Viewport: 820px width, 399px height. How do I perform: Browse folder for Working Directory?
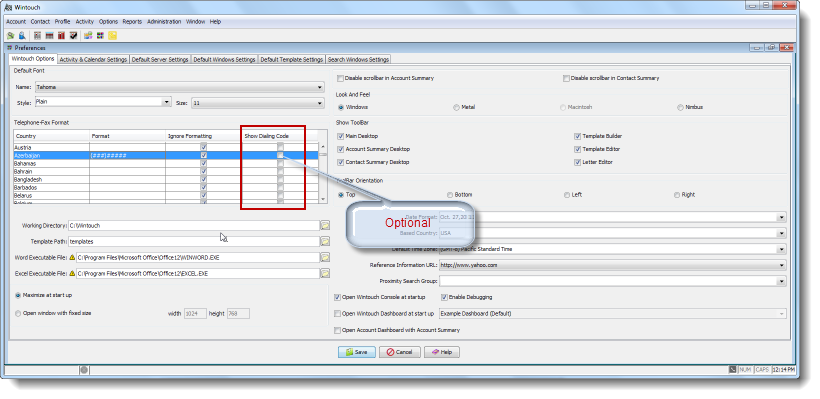click(325, 225)
